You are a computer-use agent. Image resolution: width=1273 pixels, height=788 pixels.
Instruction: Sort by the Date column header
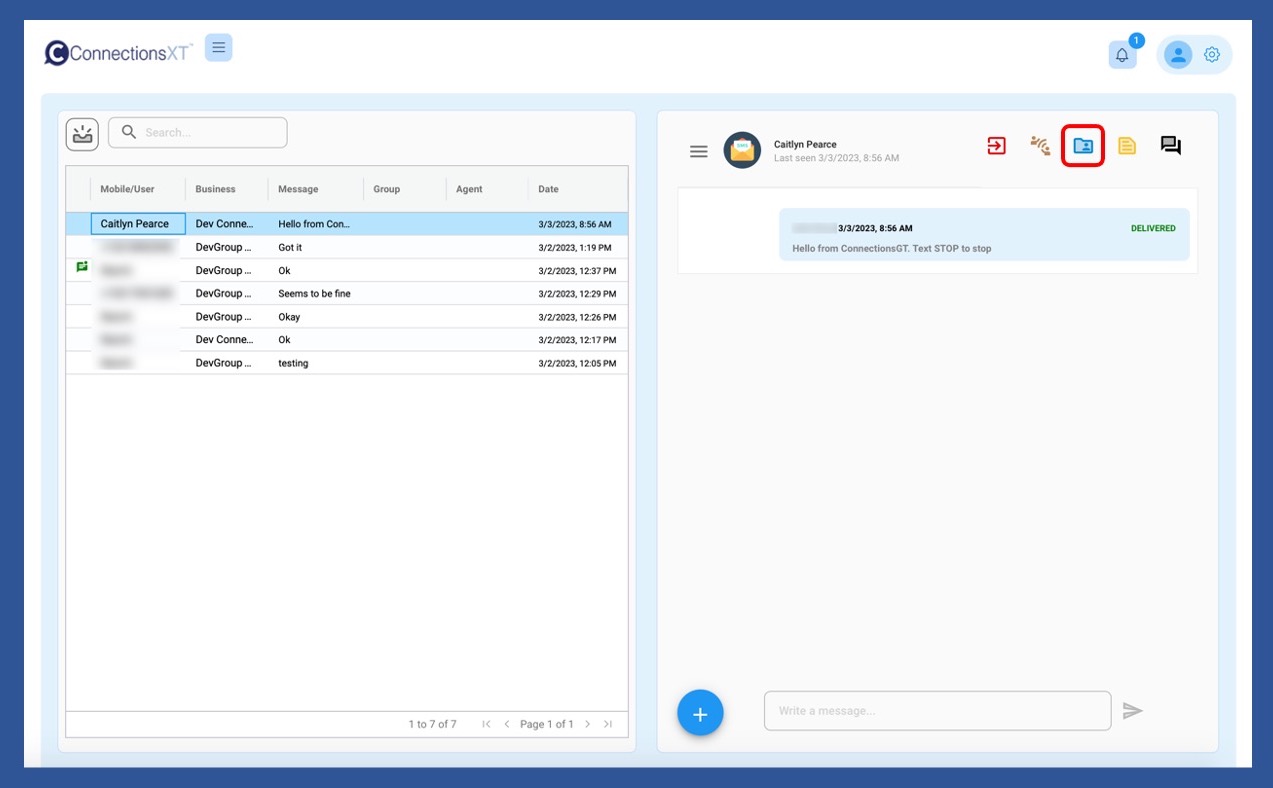(x=548, y=189)
